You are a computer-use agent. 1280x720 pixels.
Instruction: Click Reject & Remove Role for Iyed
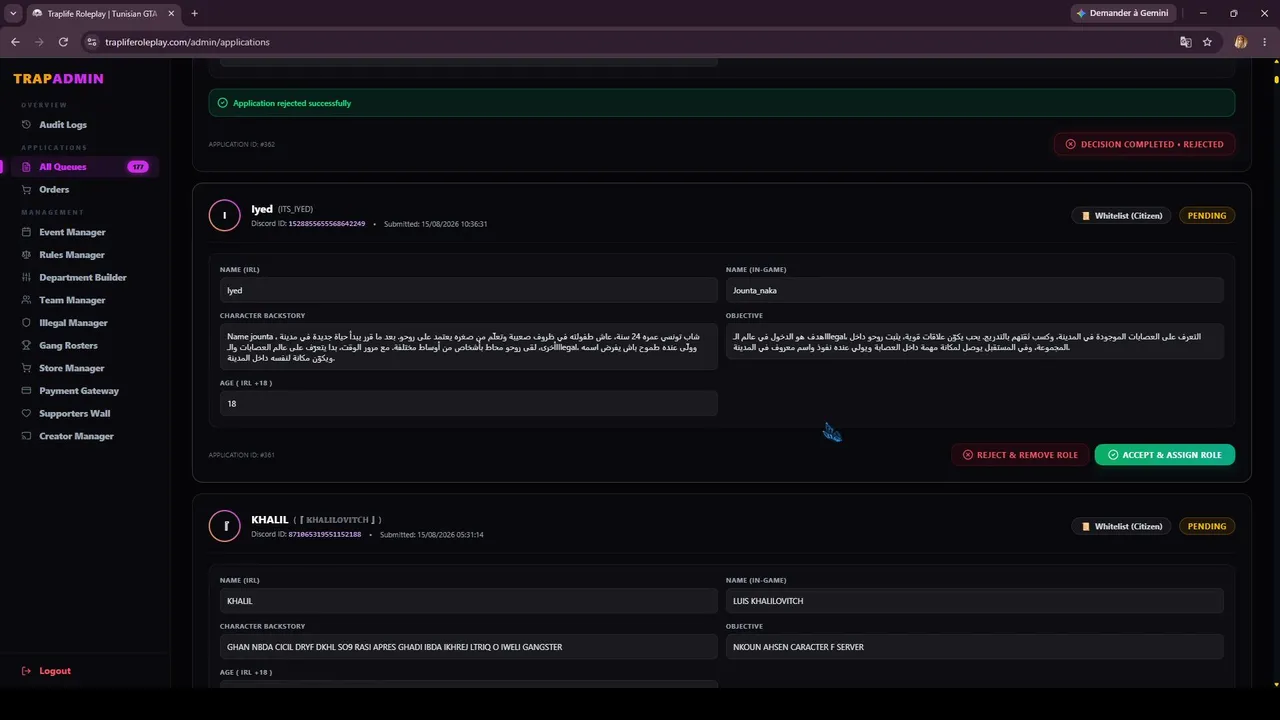(x=1020, y=455)
